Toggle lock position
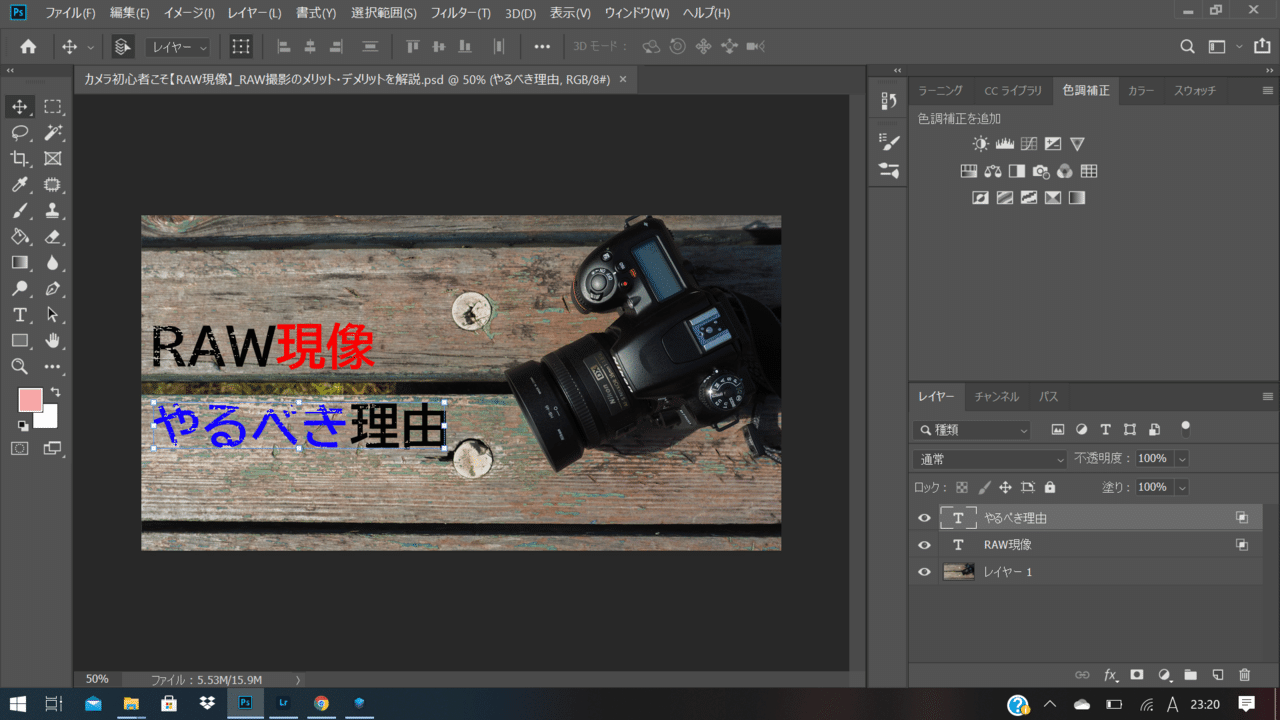Screen dimensions: 1280x720 1006,487
